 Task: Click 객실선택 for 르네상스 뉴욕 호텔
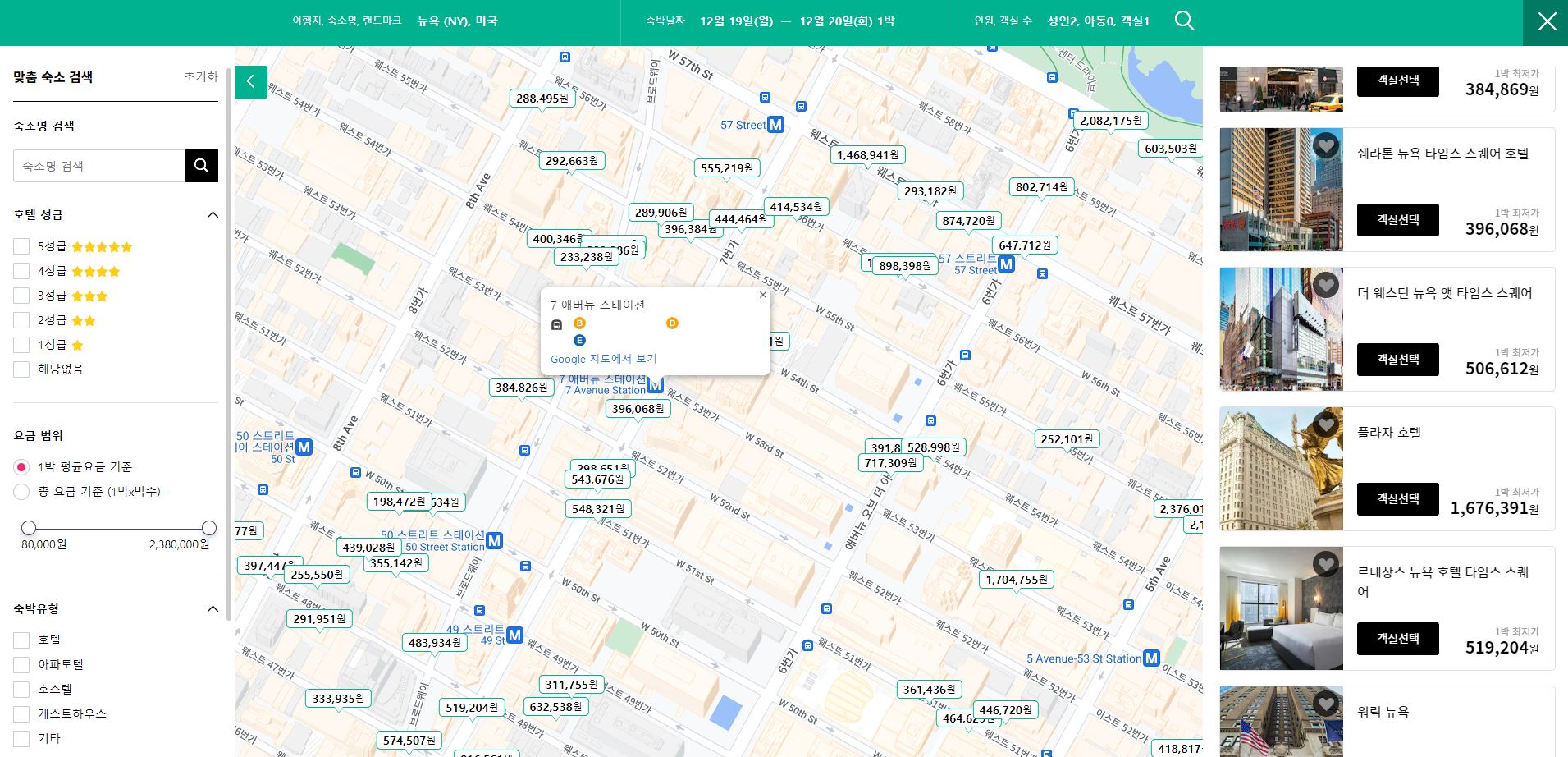pyautogui.click(x=1398, y=639)
